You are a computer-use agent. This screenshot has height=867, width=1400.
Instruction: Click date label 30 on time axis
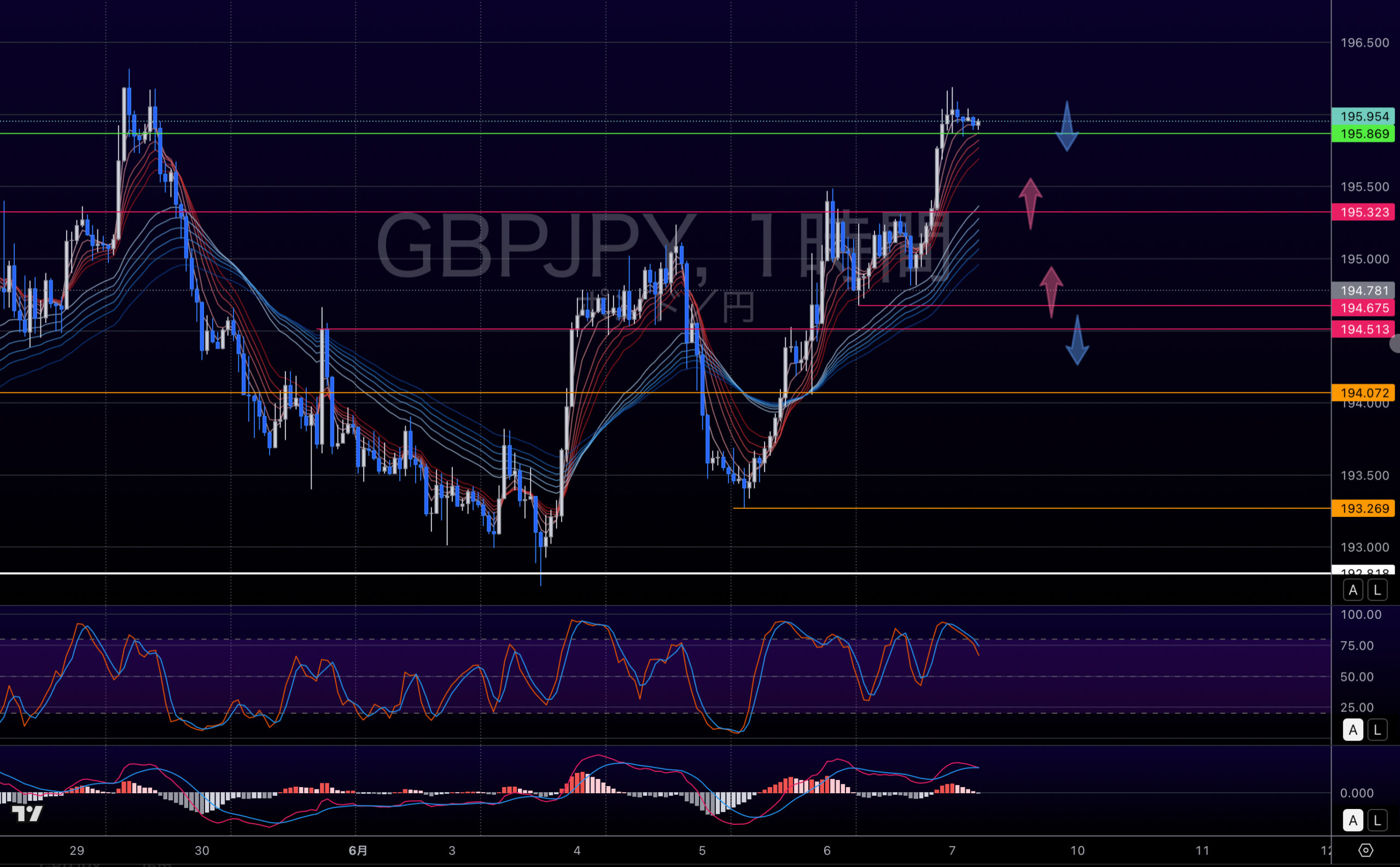point(202,851)
